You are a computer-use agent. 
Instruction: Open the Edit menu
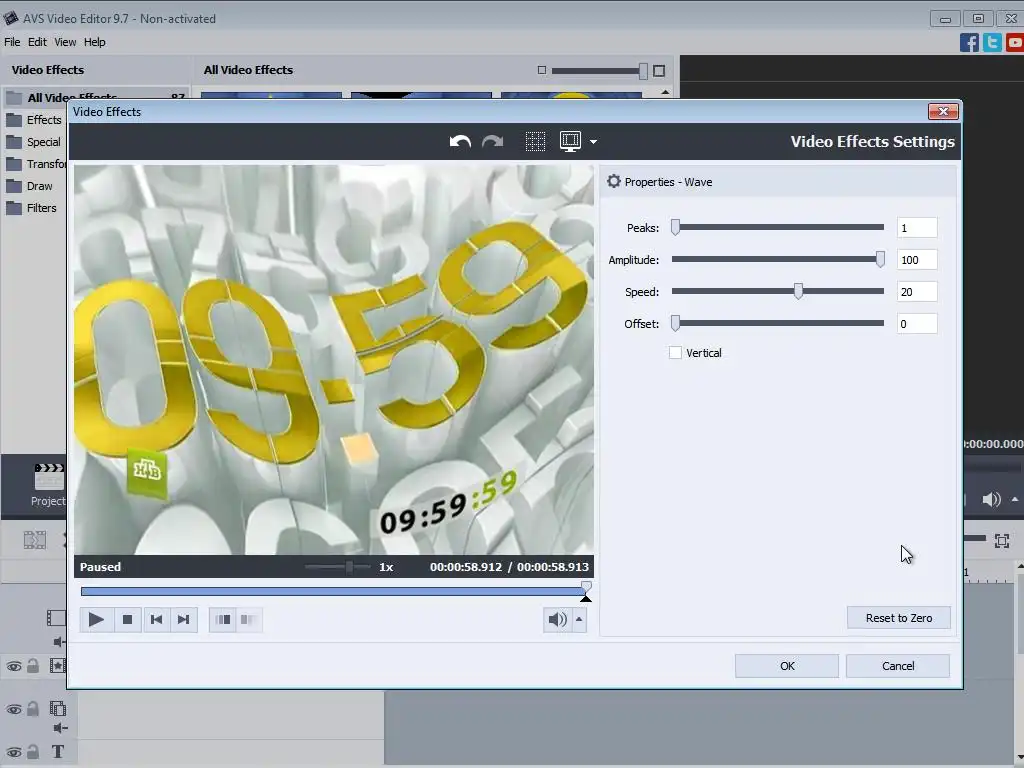[x=37, y=42]
